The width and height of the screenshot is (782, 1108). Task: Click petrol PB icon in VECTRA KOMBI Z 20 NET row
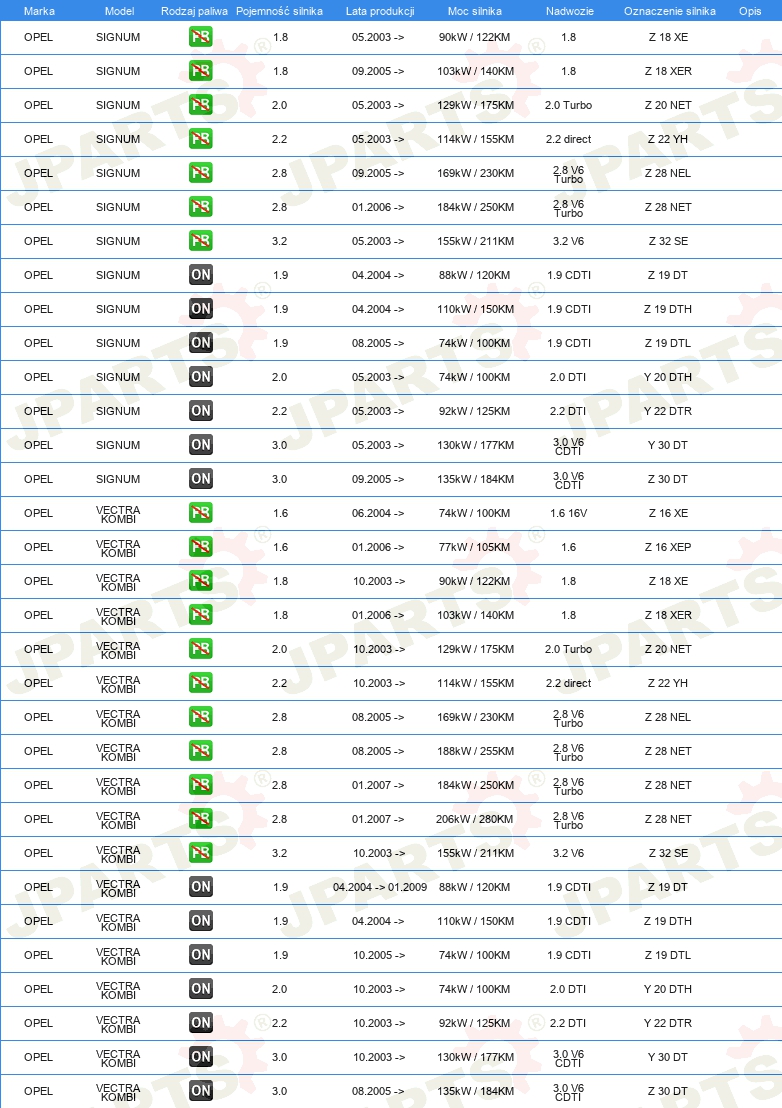(x=201, y=649)
